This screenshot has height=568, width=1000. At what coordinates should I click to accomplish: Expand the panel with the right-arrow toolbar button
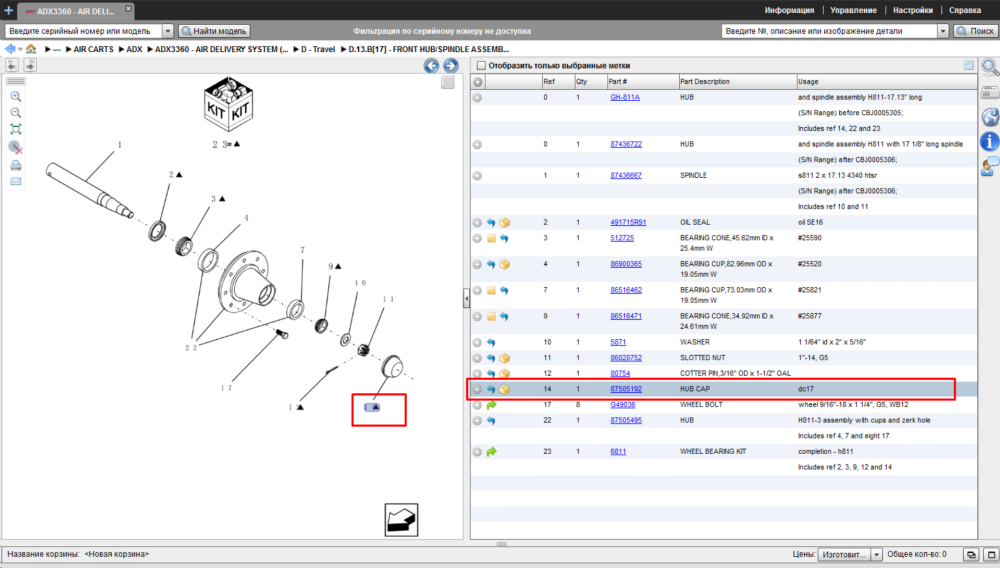pyautogui.click(x=30, y=65)
